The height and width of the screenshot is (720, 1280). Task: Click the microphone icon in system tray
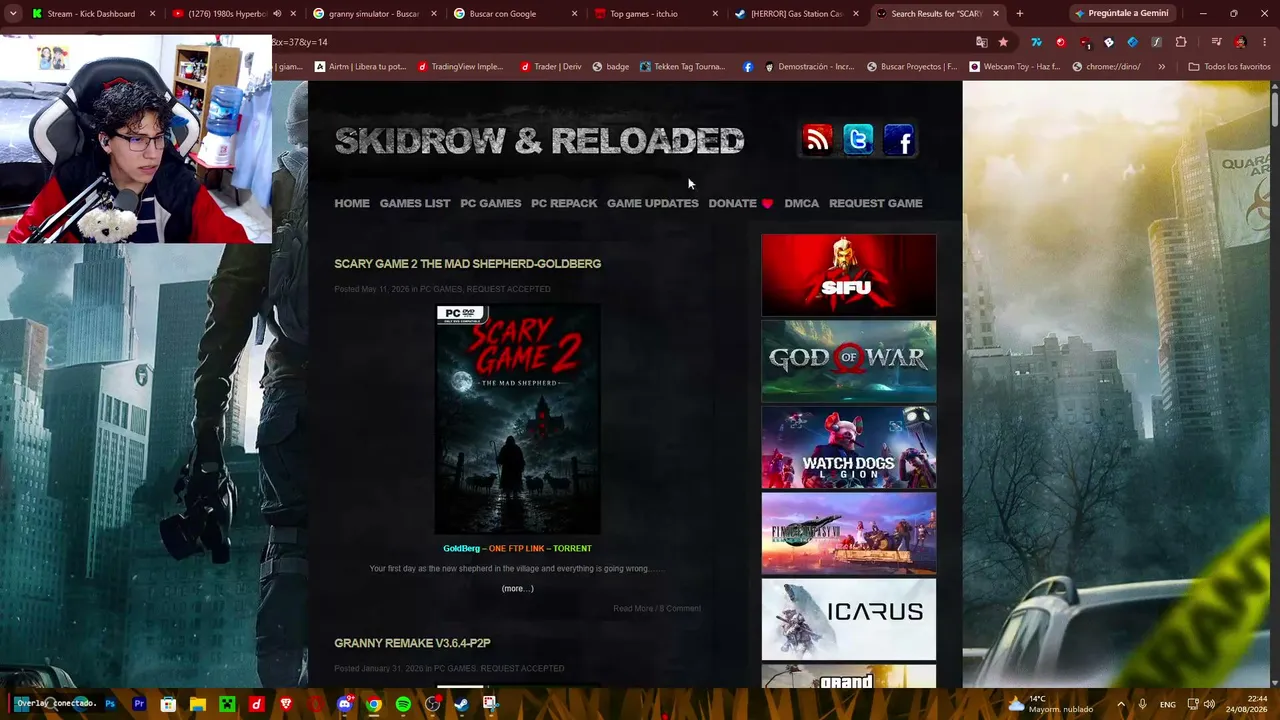coord(1142,704)
